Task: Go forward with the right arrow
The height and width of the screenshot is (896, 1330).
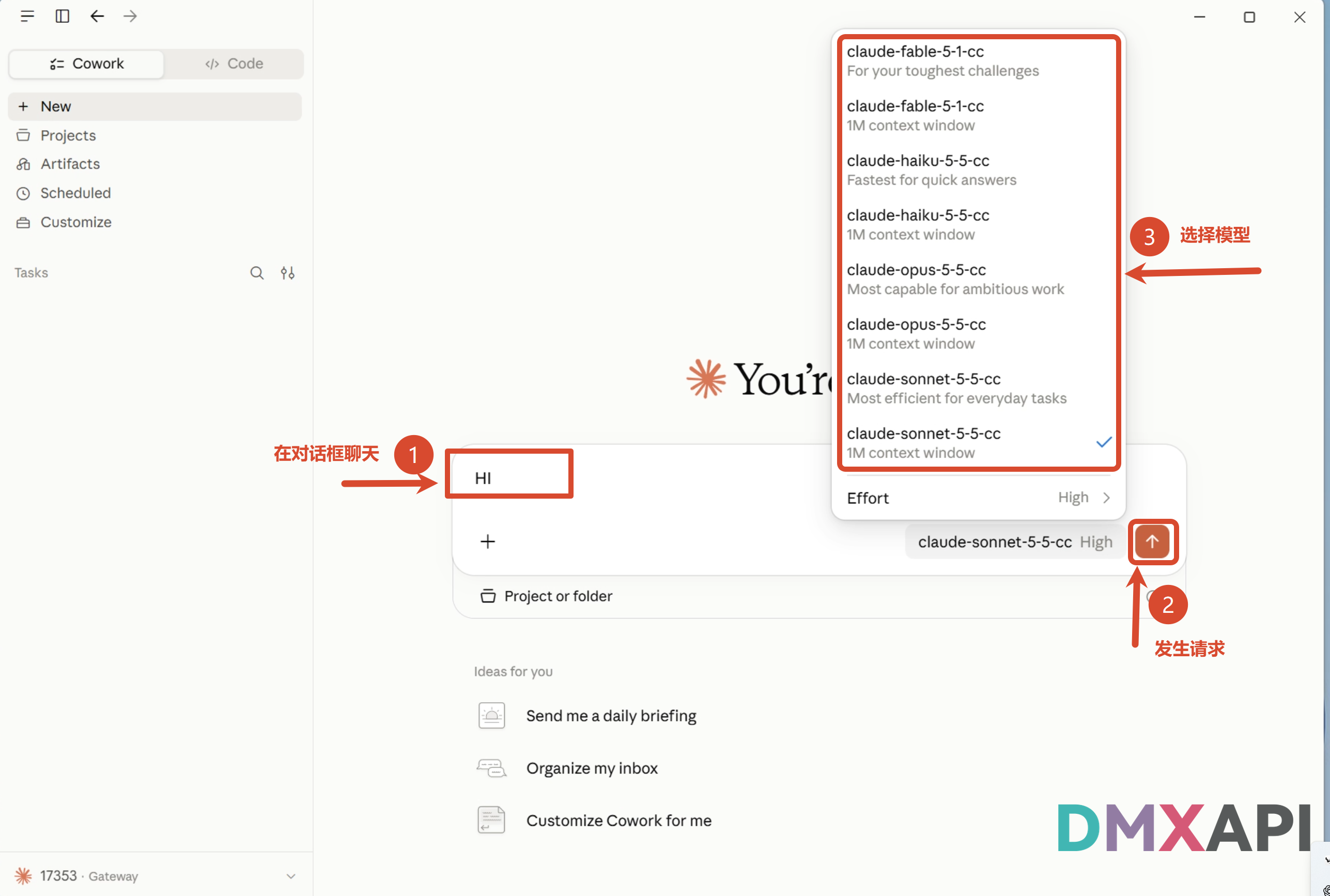Action: pyautogui.click(x=130, y=16)
